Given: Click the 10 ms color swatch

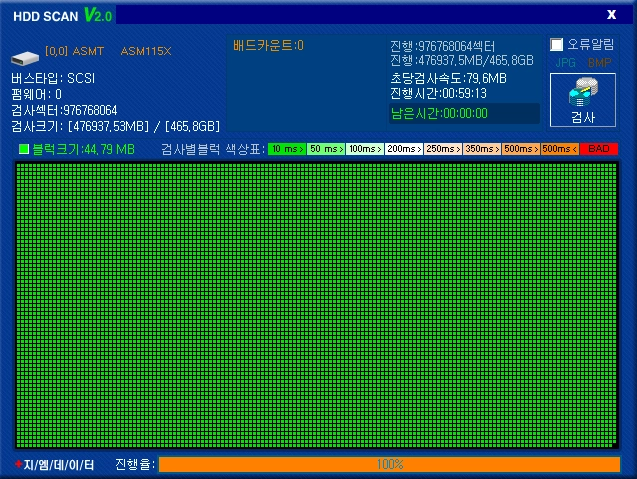Looking at the screenshot, I should (x=287, y=149).
